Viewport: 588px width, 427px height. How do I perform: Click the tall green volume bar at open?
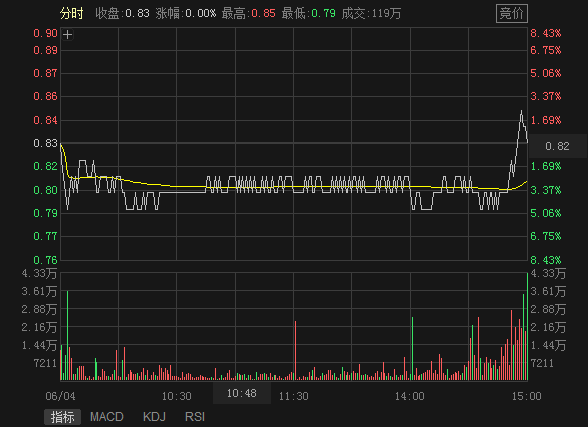[68, 335]
